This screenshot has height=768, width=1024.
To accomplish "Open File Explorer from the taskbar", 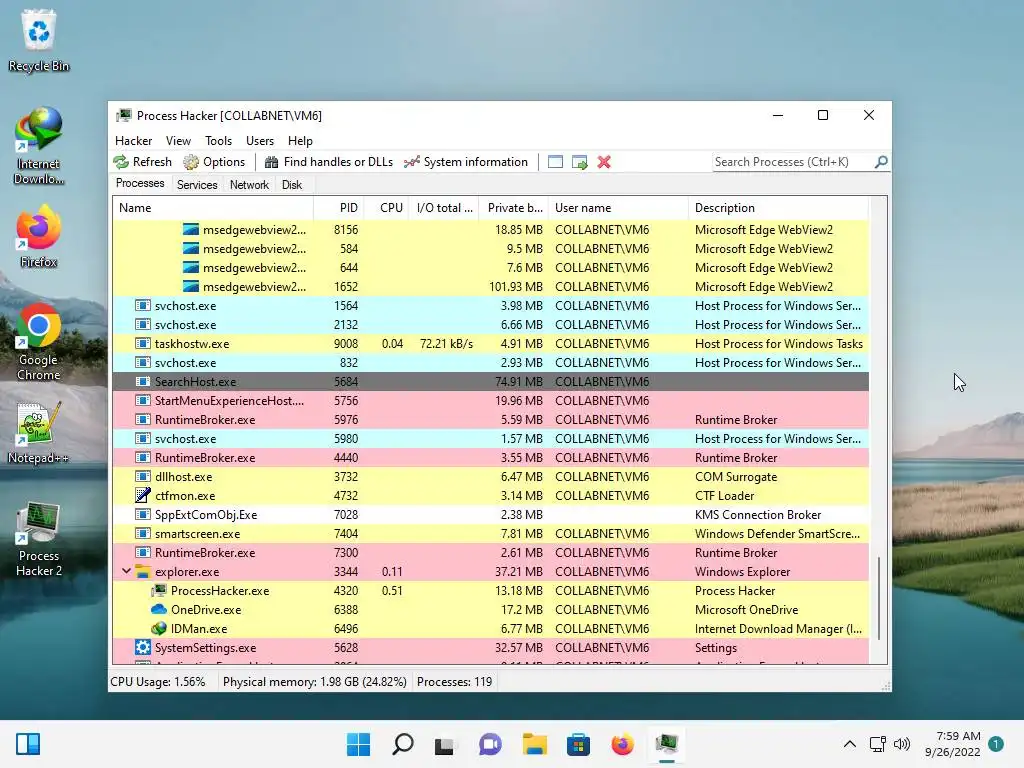I will pyautogui.click(x=534, y=744).
